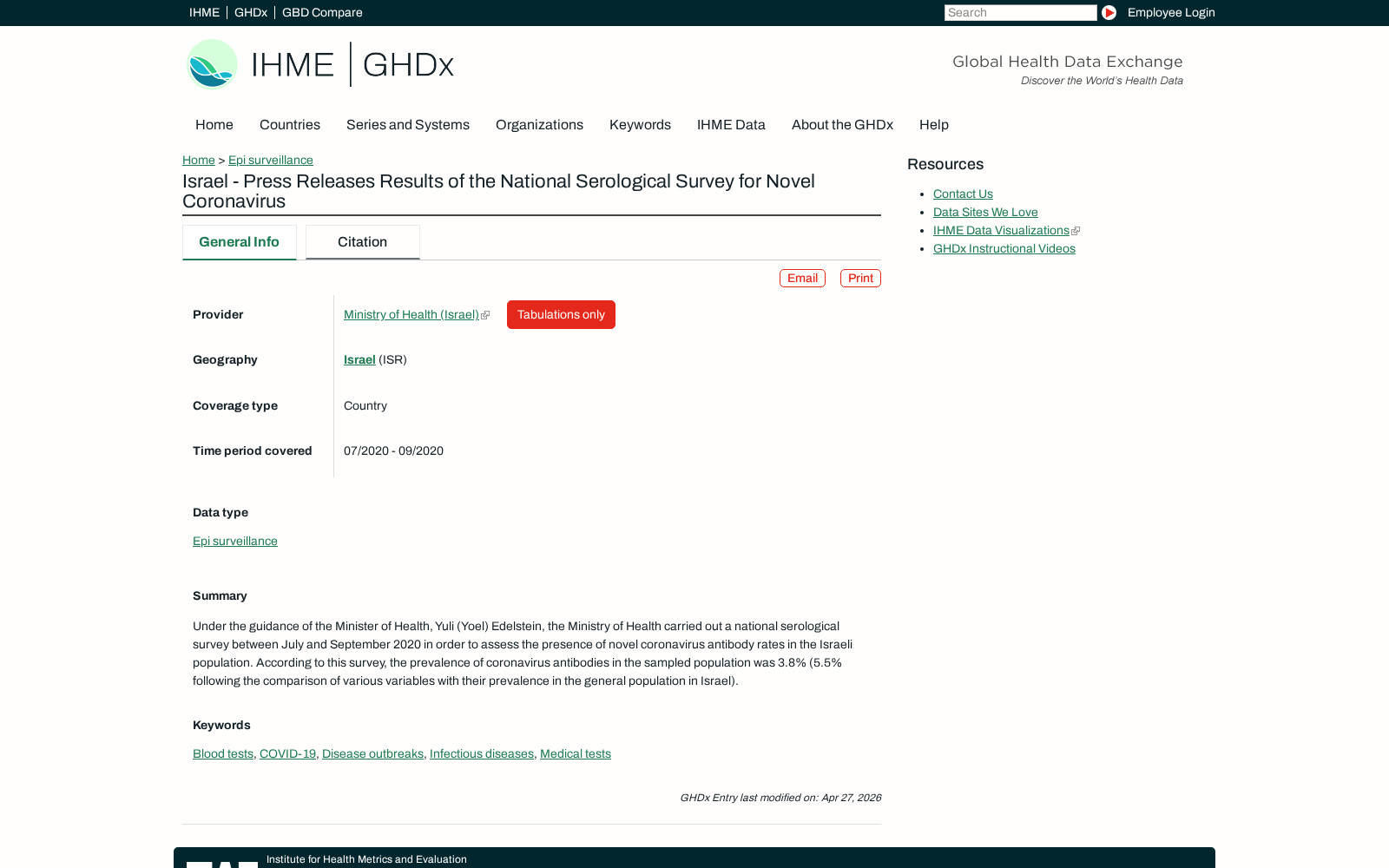Click inside the Search input field
Image resolution: width=1389 pixels, height=868 pixels.
coord(1020,12)
